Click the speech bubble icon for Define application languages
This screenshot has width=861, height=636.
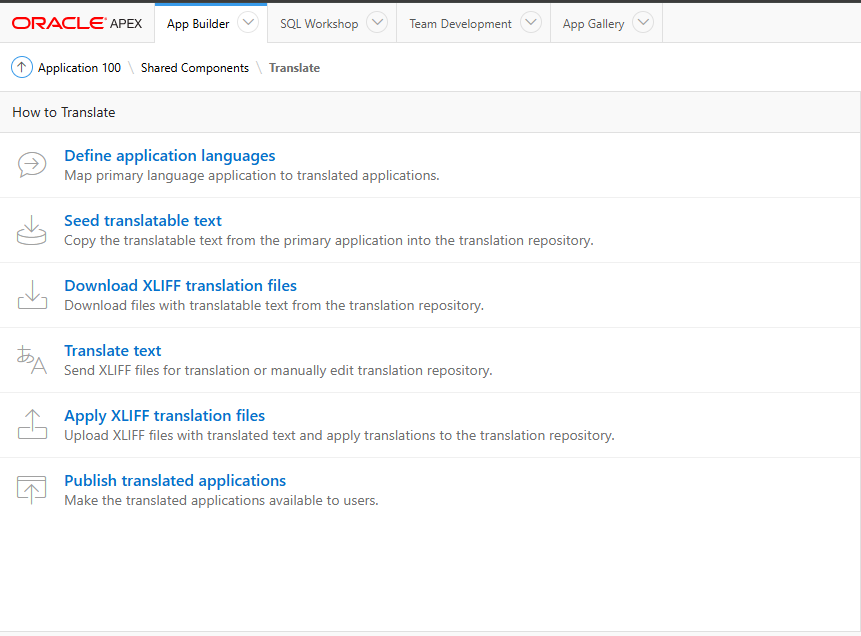[x=32, y=165]
